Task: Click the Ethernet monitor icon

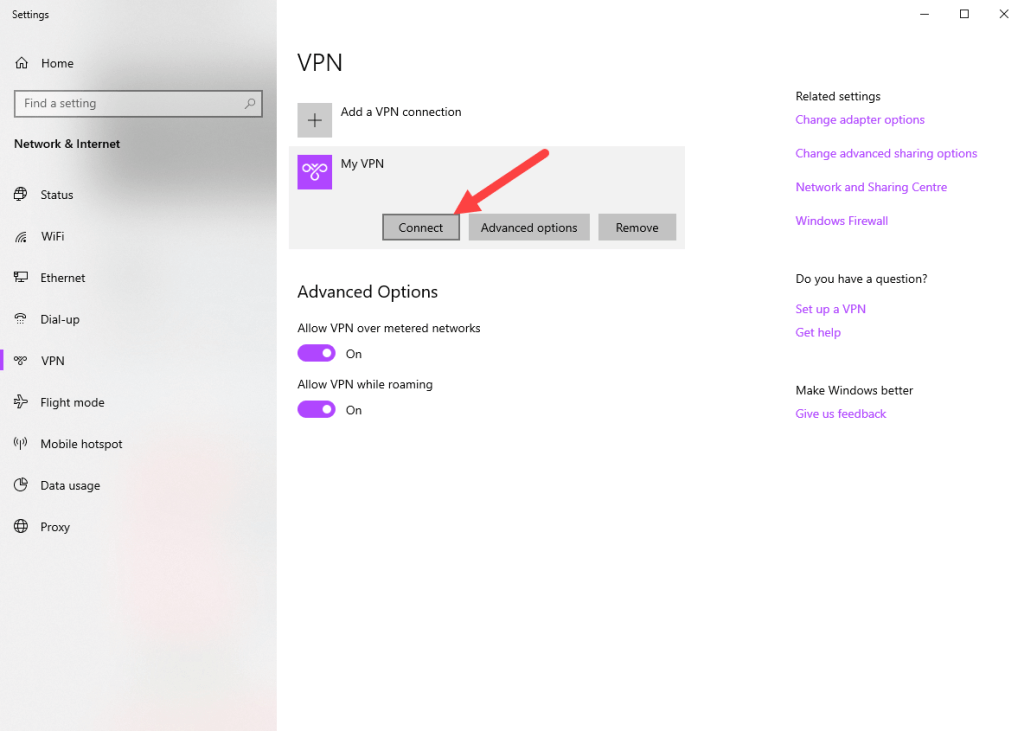Action: (21, 278)
